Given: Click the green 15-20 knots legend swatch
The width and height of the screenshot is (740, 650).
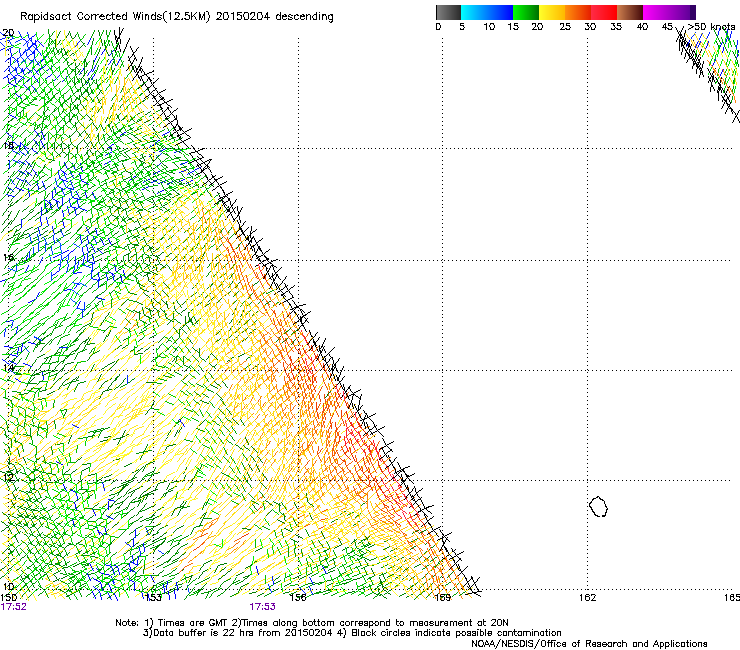Looking at the screenshot, I should pos(526,12).
